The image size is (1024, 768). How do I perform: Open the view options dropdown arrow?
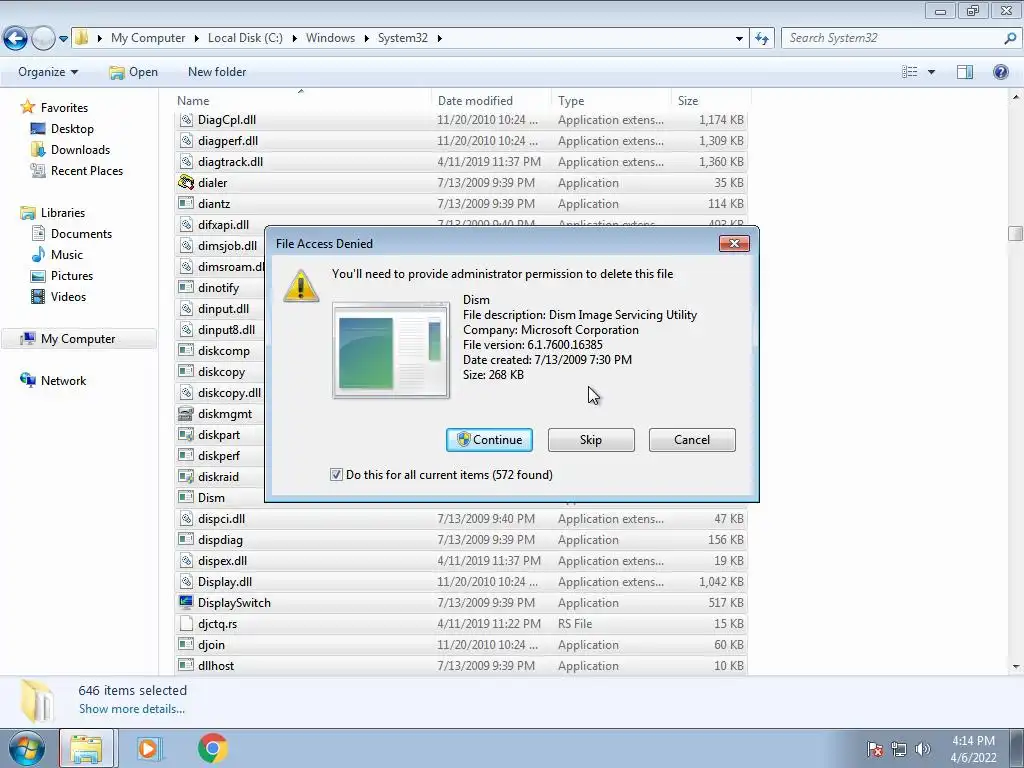(x=931, y=72)
